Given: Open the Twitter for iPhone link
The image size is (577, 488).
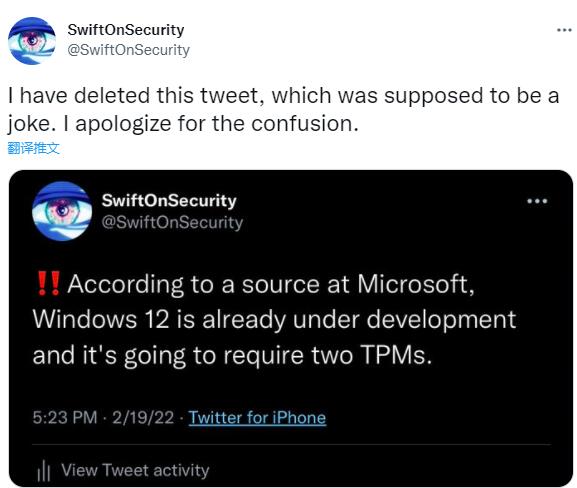Looking at the screenshot, I should click(257, 418).
